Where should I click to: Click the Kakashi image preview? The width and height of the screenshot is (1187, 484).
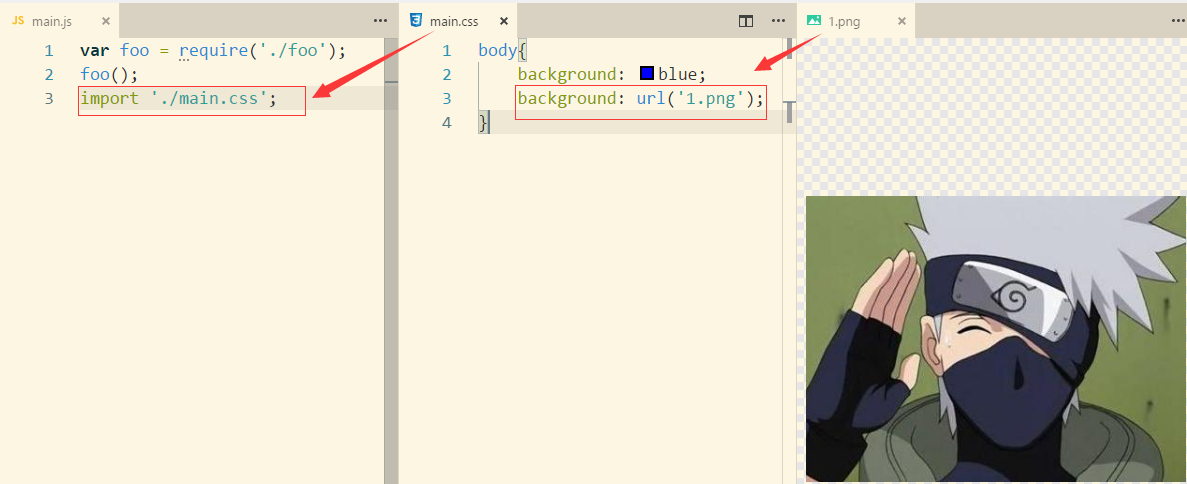pos(996,339)
